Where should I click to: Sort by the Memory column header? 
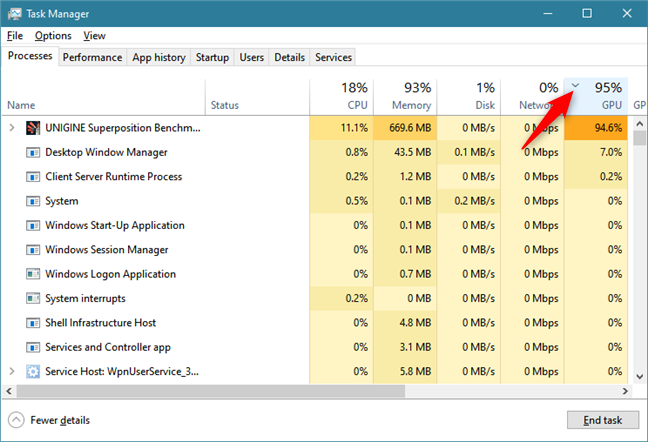point(405,97)
